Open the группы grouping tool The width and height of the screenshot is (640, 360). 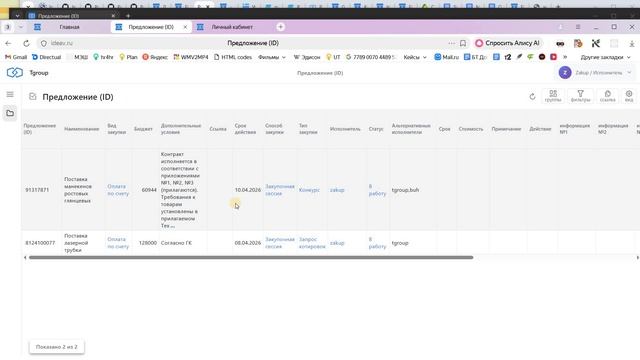[553, 96]
